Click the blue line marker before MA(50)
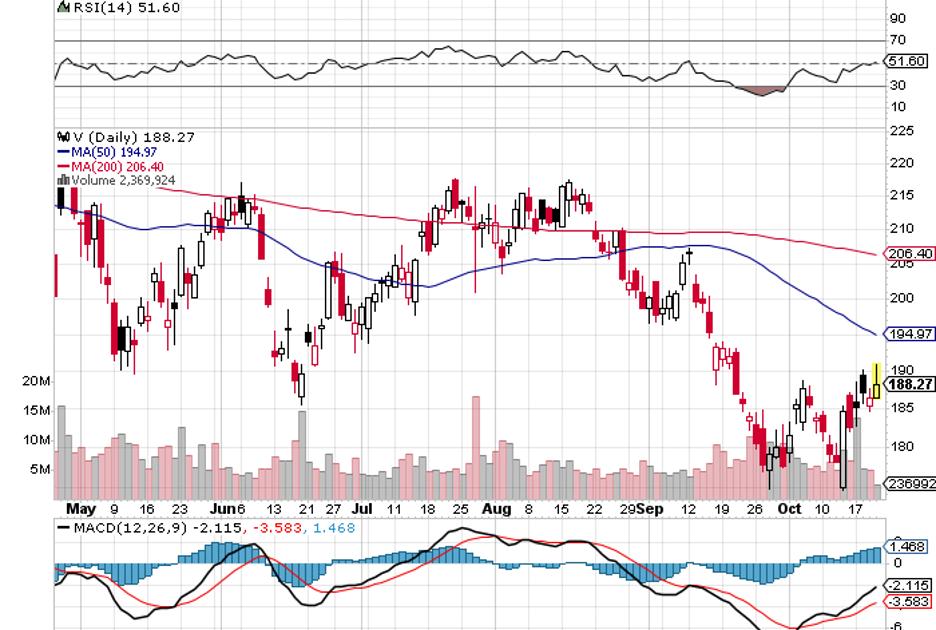936x630 pixels. [x=64, y=152]
